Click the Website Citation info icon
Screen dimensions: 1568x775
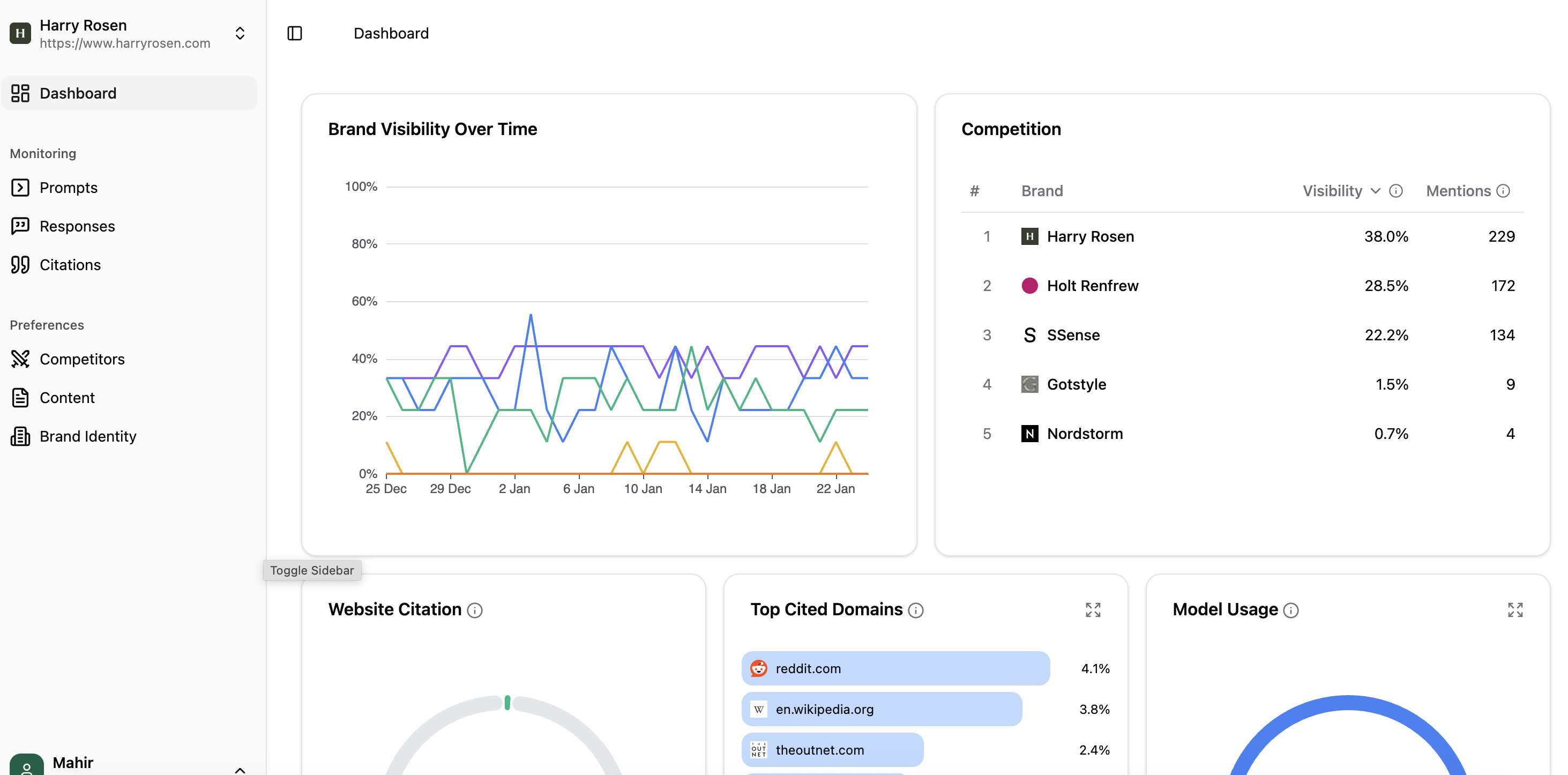click(x=475, y=610)
